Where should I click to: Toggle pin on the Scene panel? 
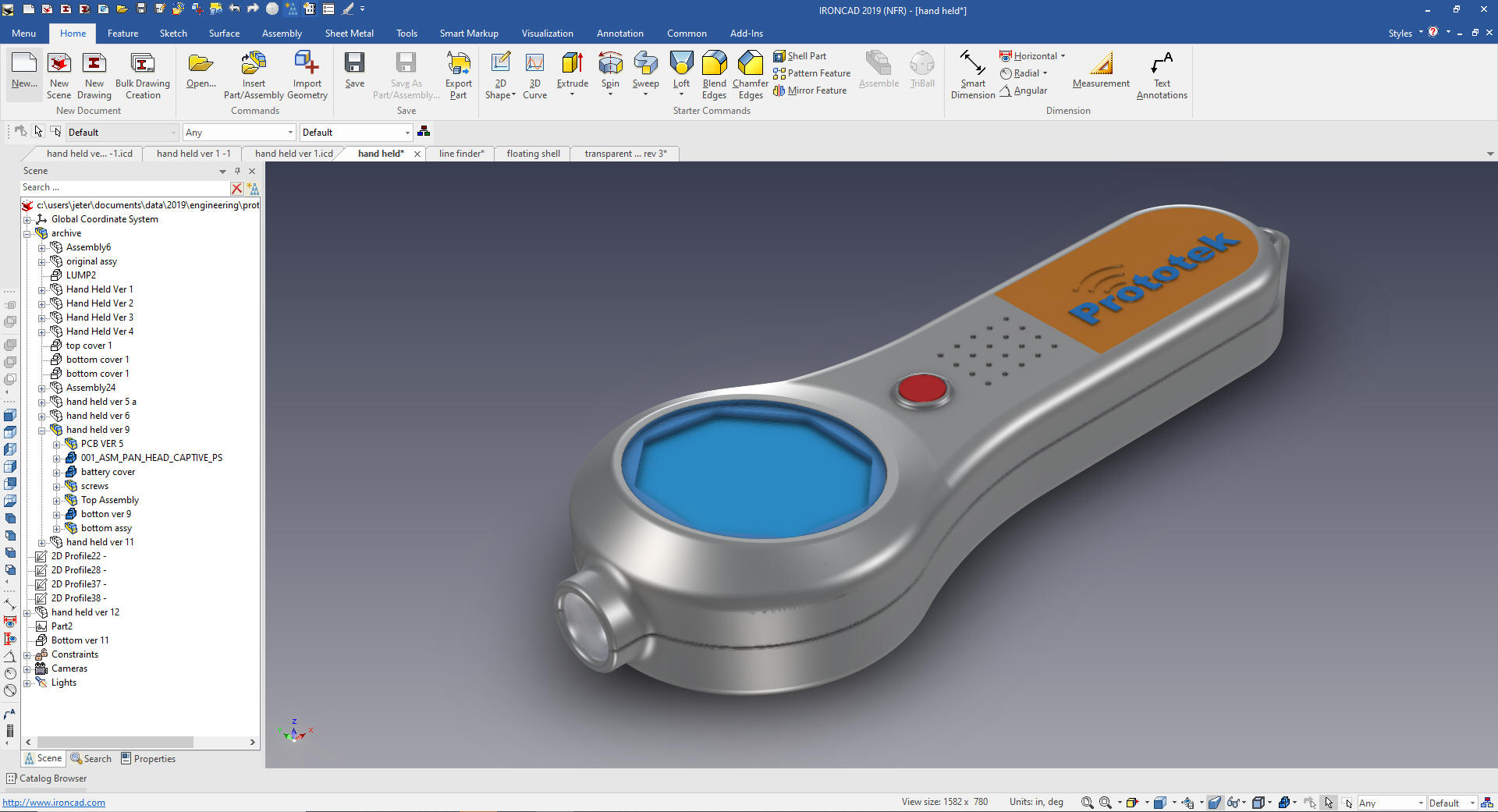coord(238,171)
